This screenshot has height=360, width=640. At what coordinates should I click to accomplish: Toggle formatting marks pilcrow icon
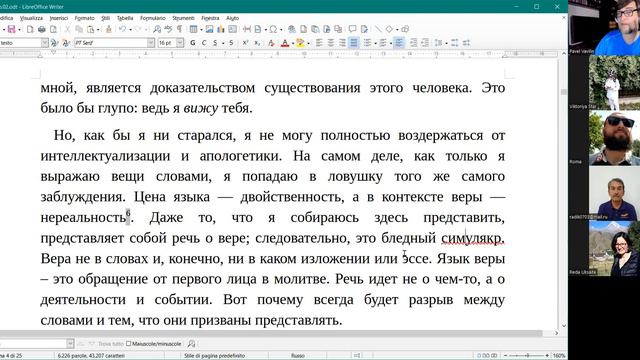[179, 29]
